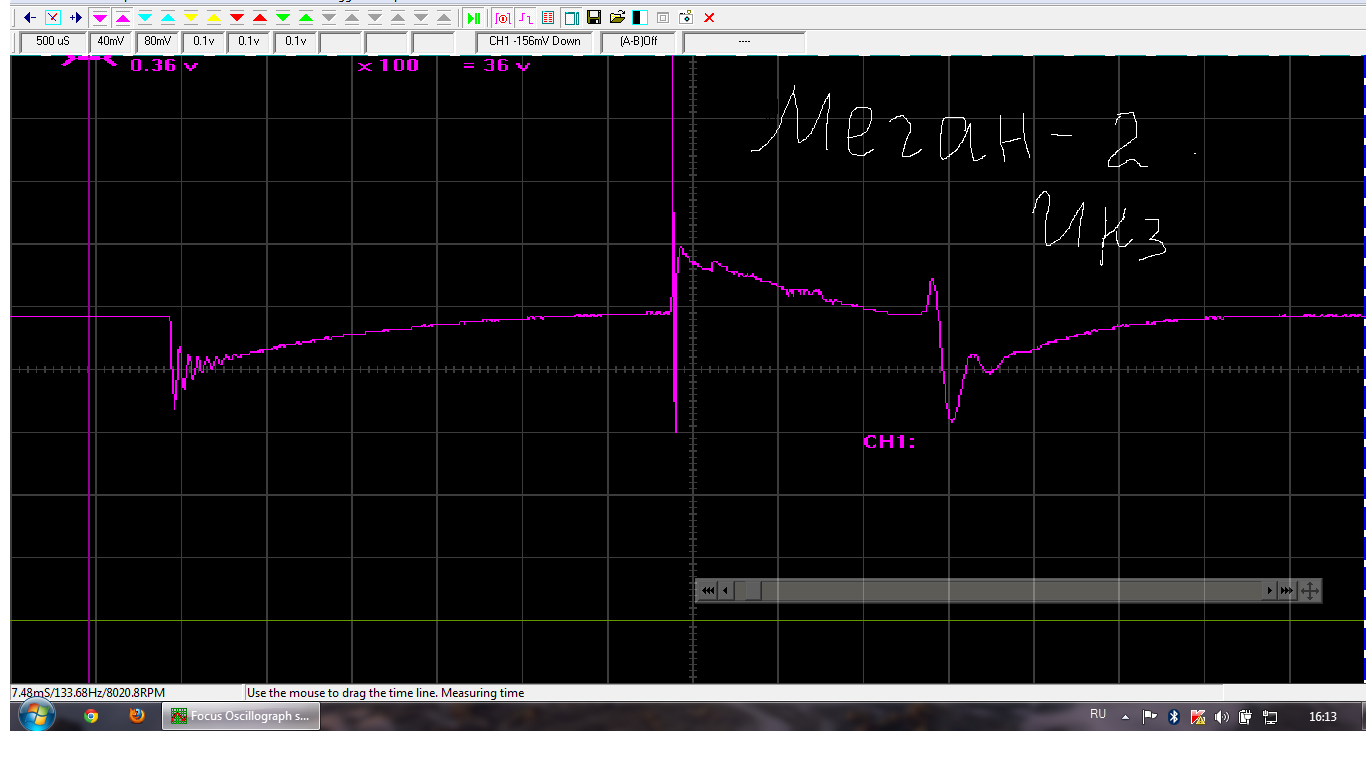Screen dimensions: 1366x768
Task: Click the magenta up triangle channel button
Action: (x=122, y=18)
